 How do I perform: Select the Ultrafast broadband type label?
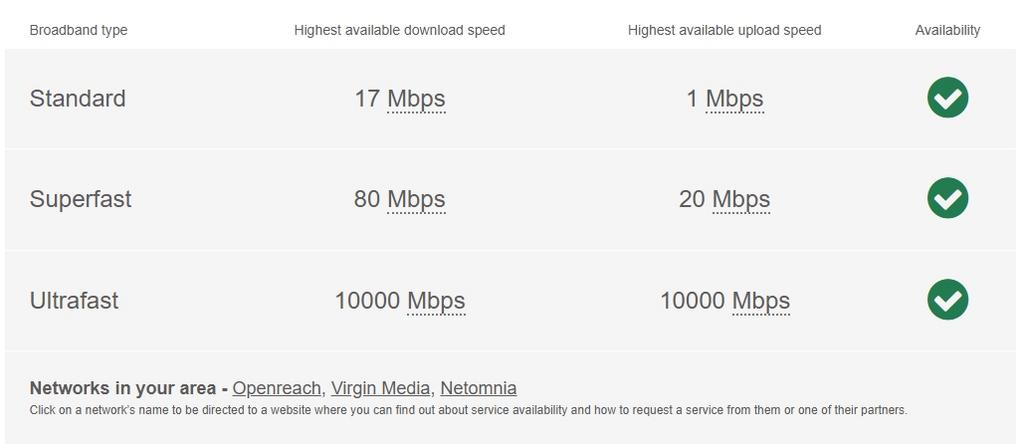point(74,301)
